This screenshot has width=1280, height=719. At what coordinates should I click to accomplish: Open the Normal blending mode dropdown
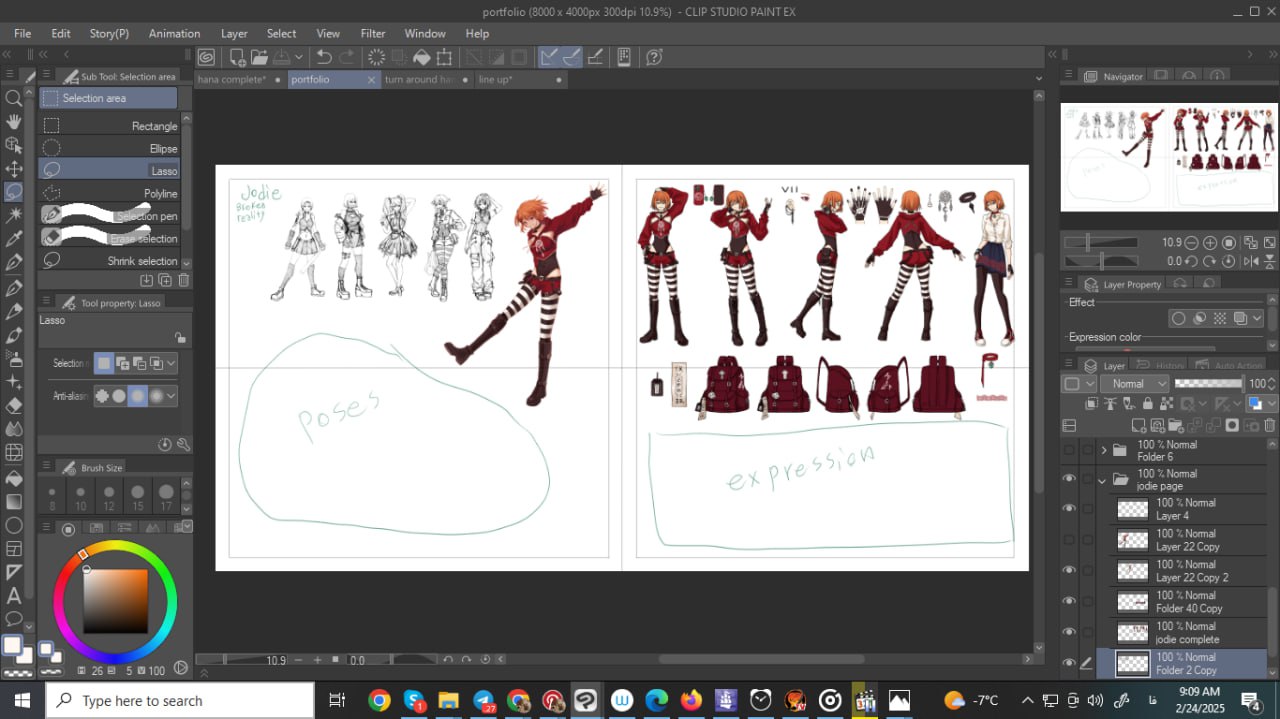pos(1134,384)
